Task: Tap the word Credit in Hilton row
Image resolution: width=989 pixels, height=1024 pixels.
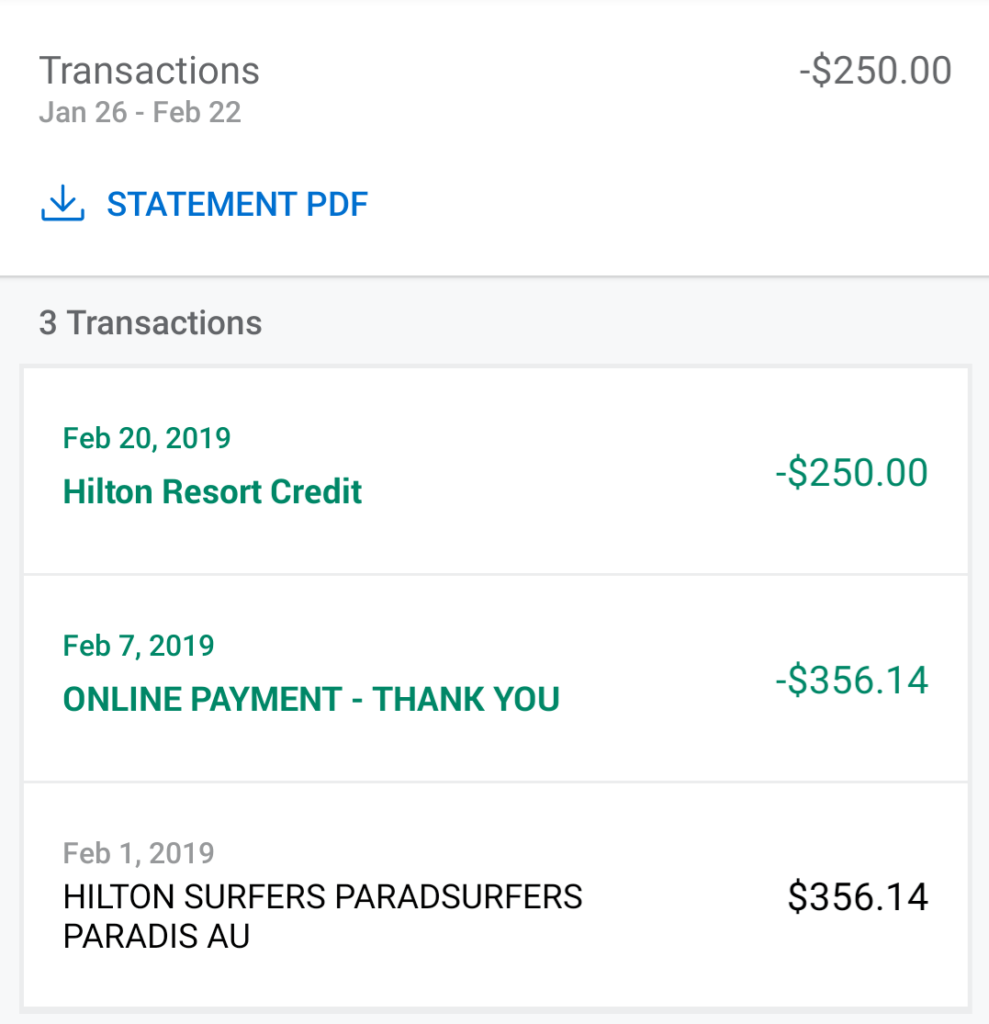Action: coord(316,492)
